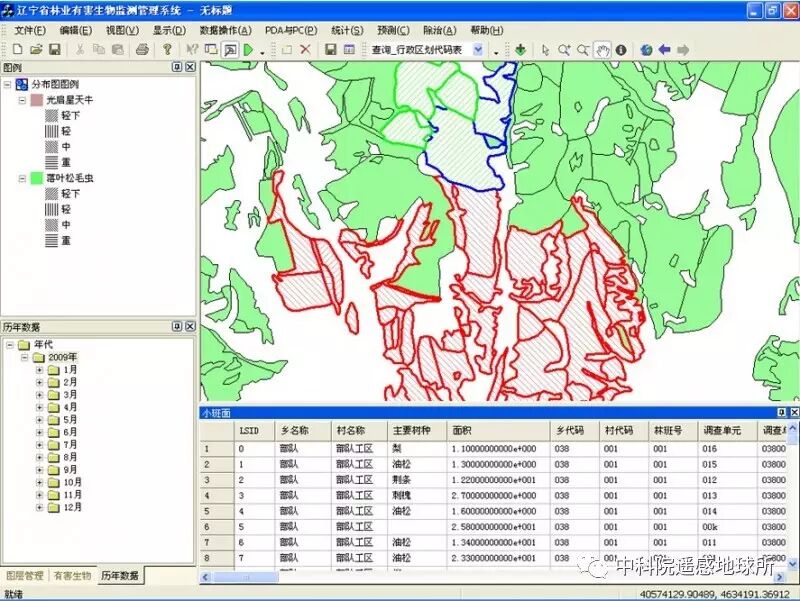Click the table grid icon

[x=349, y=49]
